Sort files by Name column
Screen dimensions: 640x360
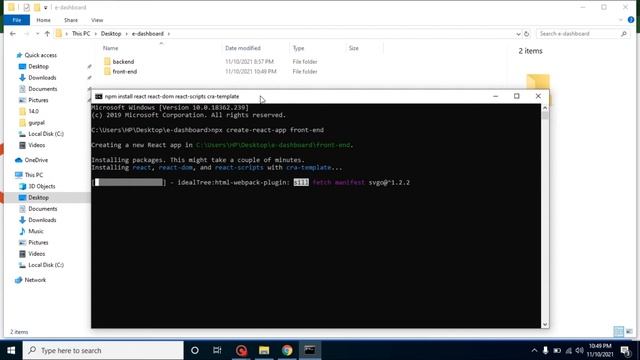point(111,48)
